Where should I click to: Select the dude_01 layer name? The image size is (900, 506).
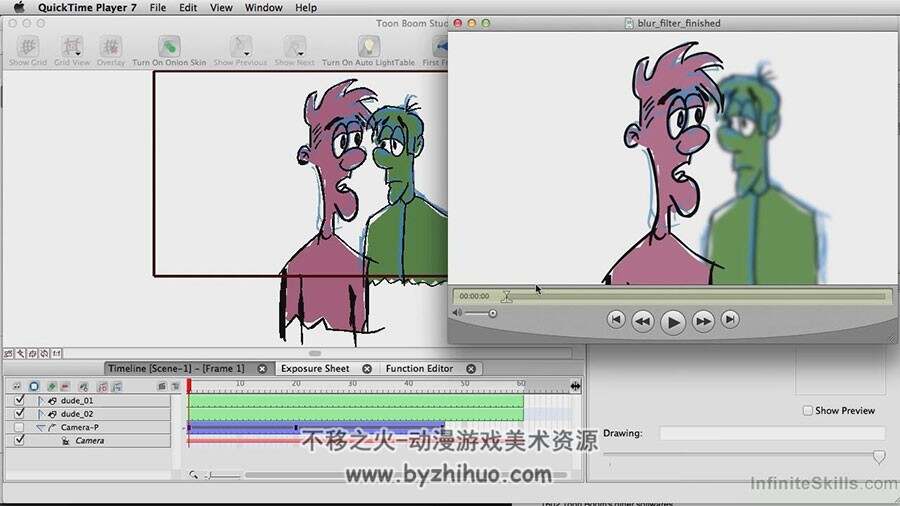(77, 400)
